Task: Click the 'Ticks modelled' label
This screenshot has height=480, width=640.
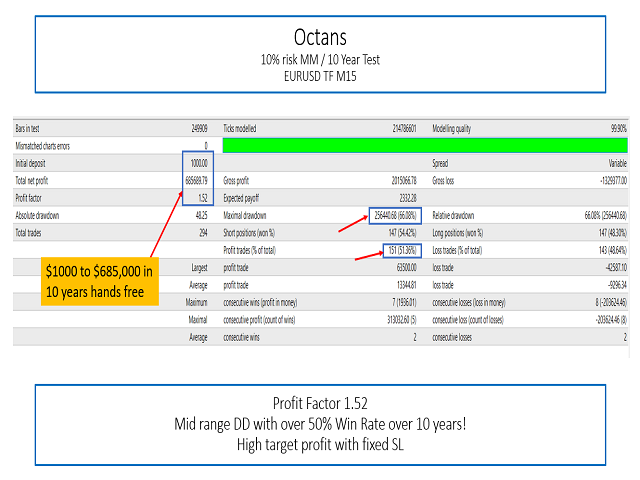Action: (240, 129)
